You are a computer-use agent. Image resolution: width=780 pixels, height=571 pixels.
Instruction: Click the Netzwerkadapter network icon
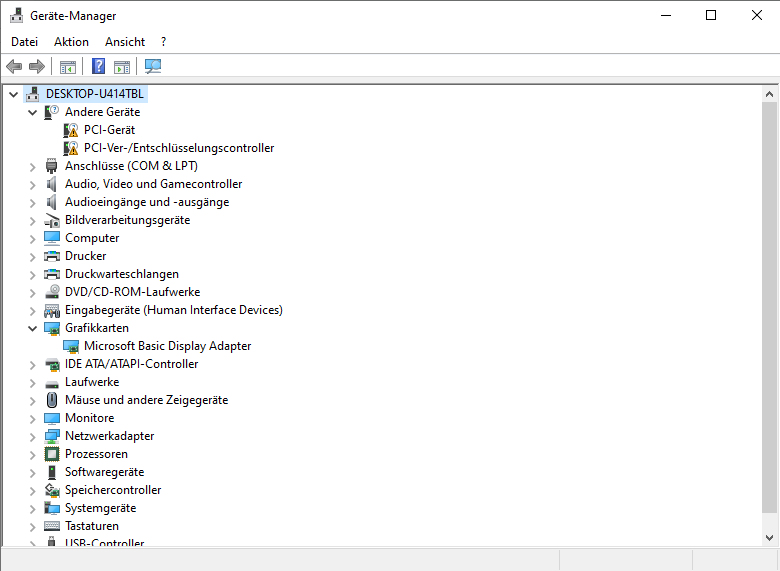pyautogui.click(x=52, y=436)
